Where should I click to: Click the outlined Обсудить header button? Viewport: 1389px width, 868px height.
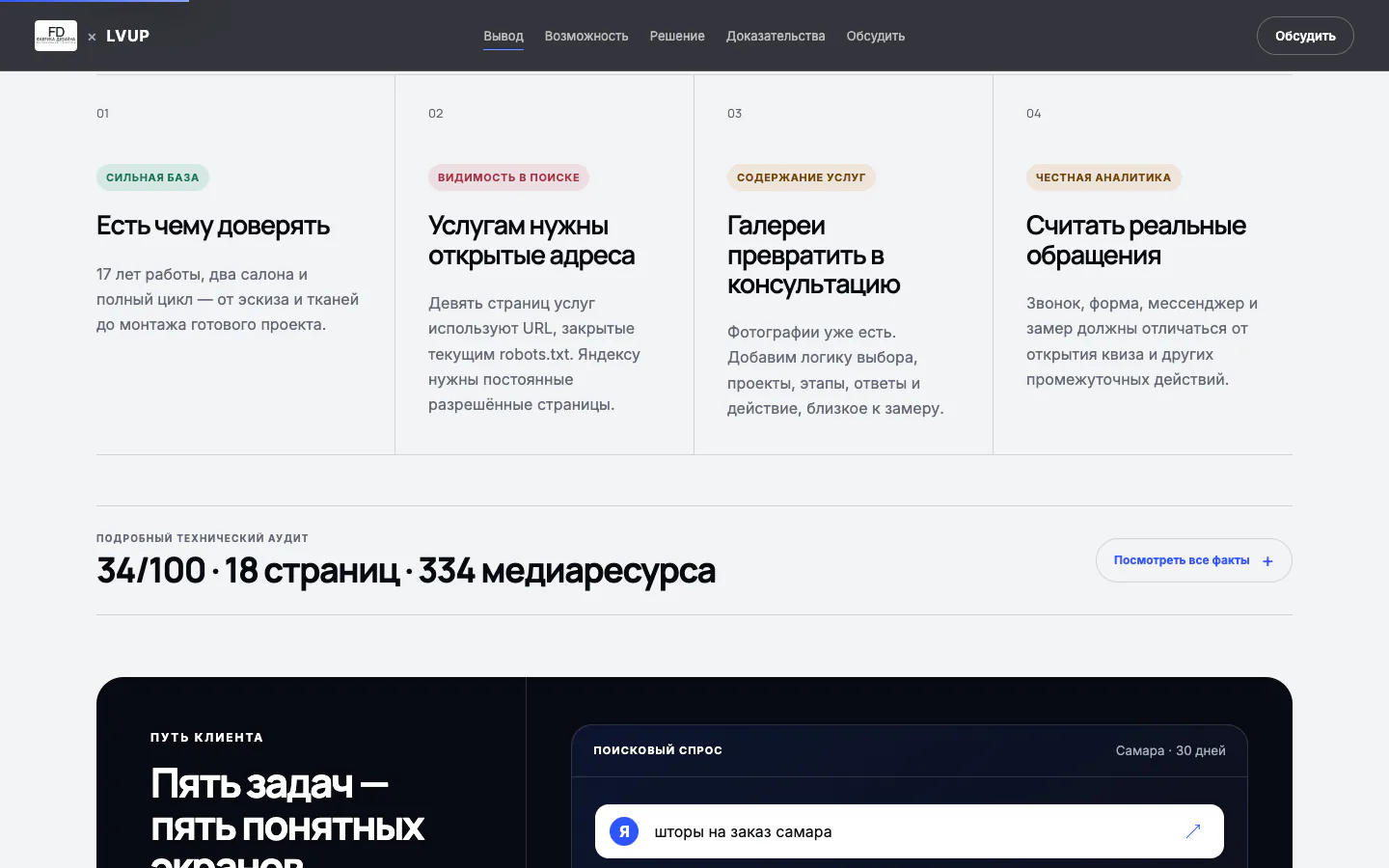[1305, 36]
